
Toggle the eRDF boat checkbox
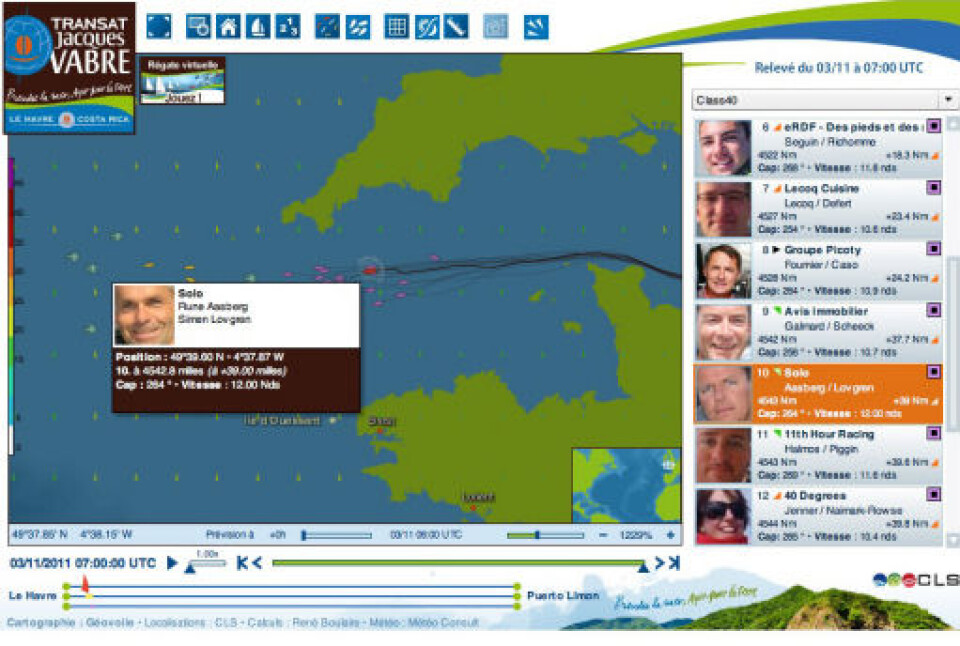[934, 126]
